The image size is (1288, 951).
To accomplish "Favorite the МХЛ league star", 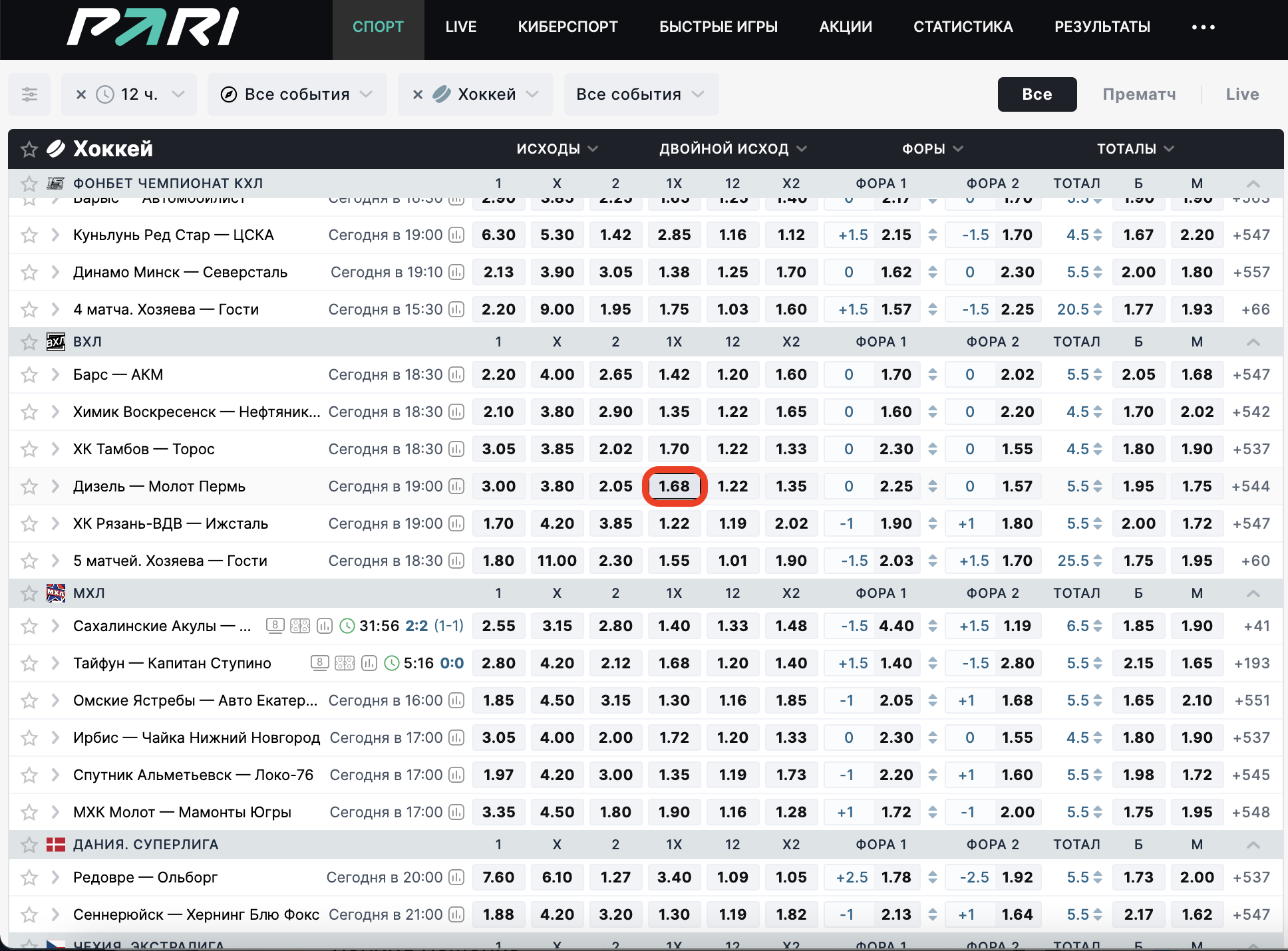I will coord(29,593).
